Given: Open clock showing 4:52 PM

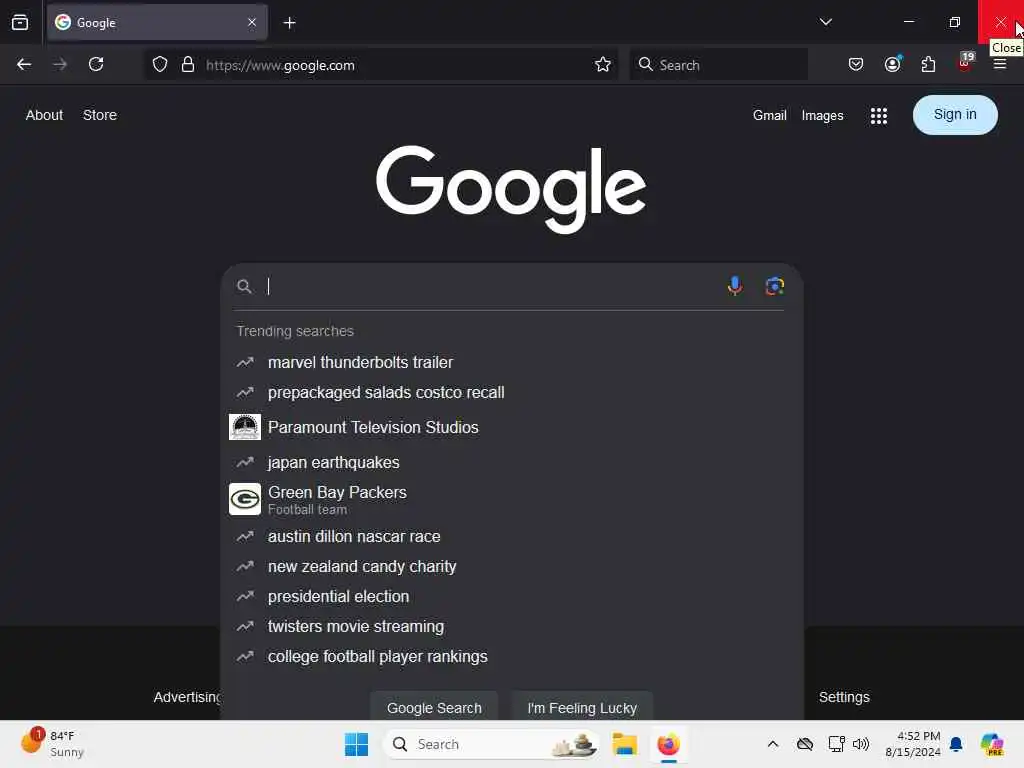Looking at the screenshot, I should 912,744.
